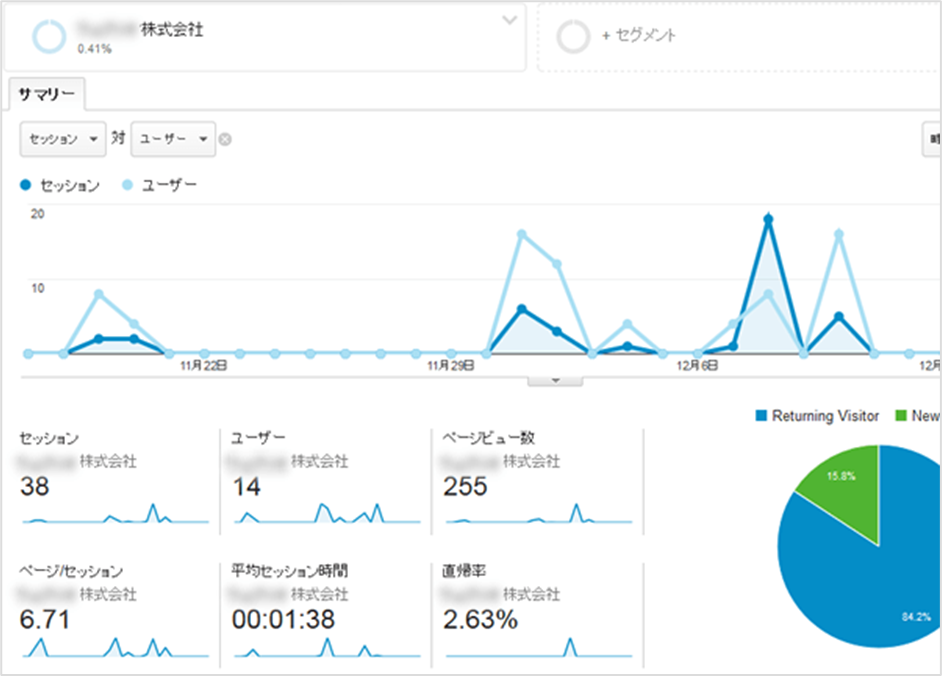The height and width of the screenshot is (676, 942).
Task: Click the 11月22日 axis label
Action: [204, 365]
